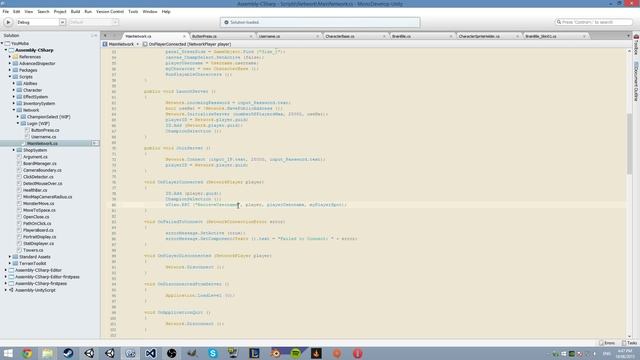Image resolution: width=640 pixels, height=360 pixels.
Task: Open the Build menu
Action: [76, 12]
